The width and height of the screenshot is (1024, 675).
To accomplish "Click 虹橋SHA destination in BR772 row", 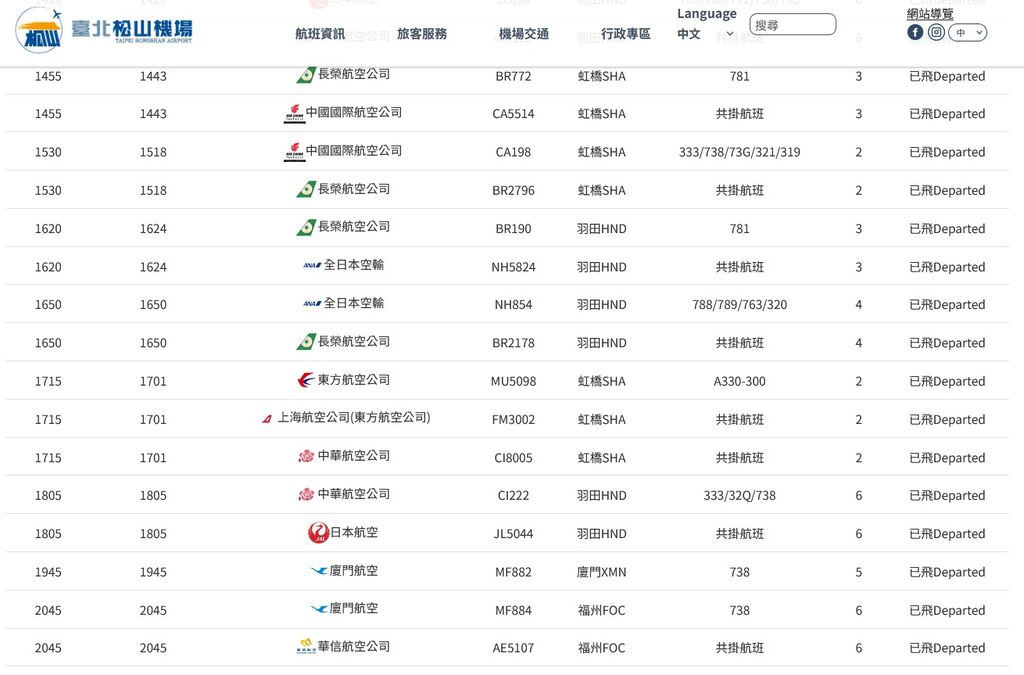I will (601, 76).
